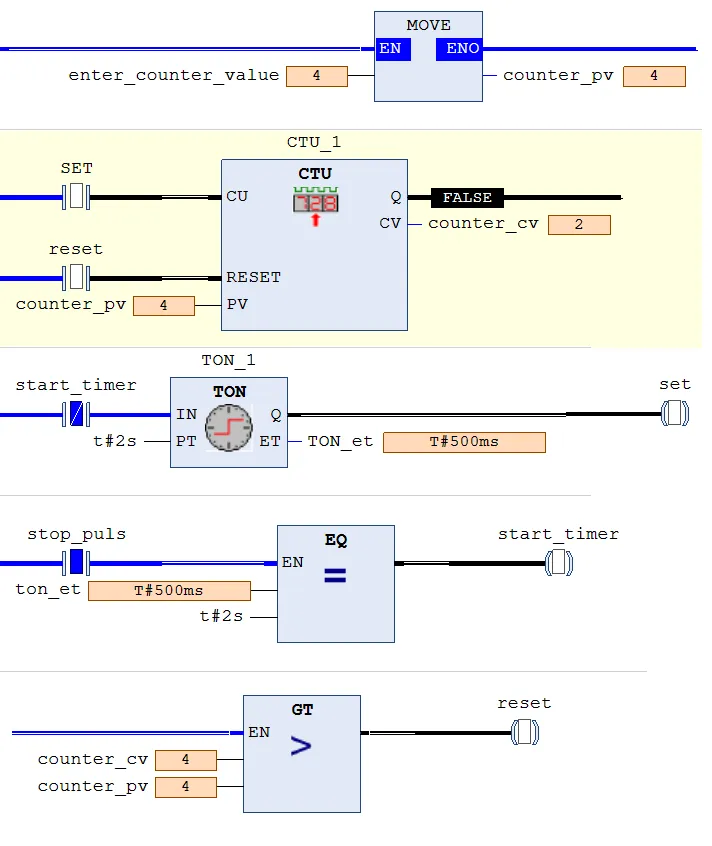Click the MOVE block title
The width and height of the screenshot is (712, 846).
tap(428, 25)
